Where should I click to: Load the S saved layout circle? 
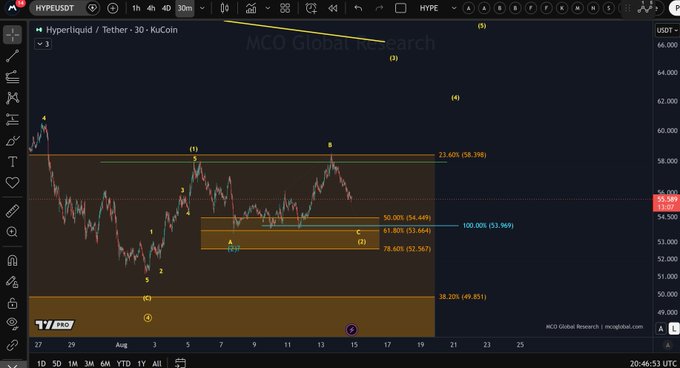[x=609, y=8]
